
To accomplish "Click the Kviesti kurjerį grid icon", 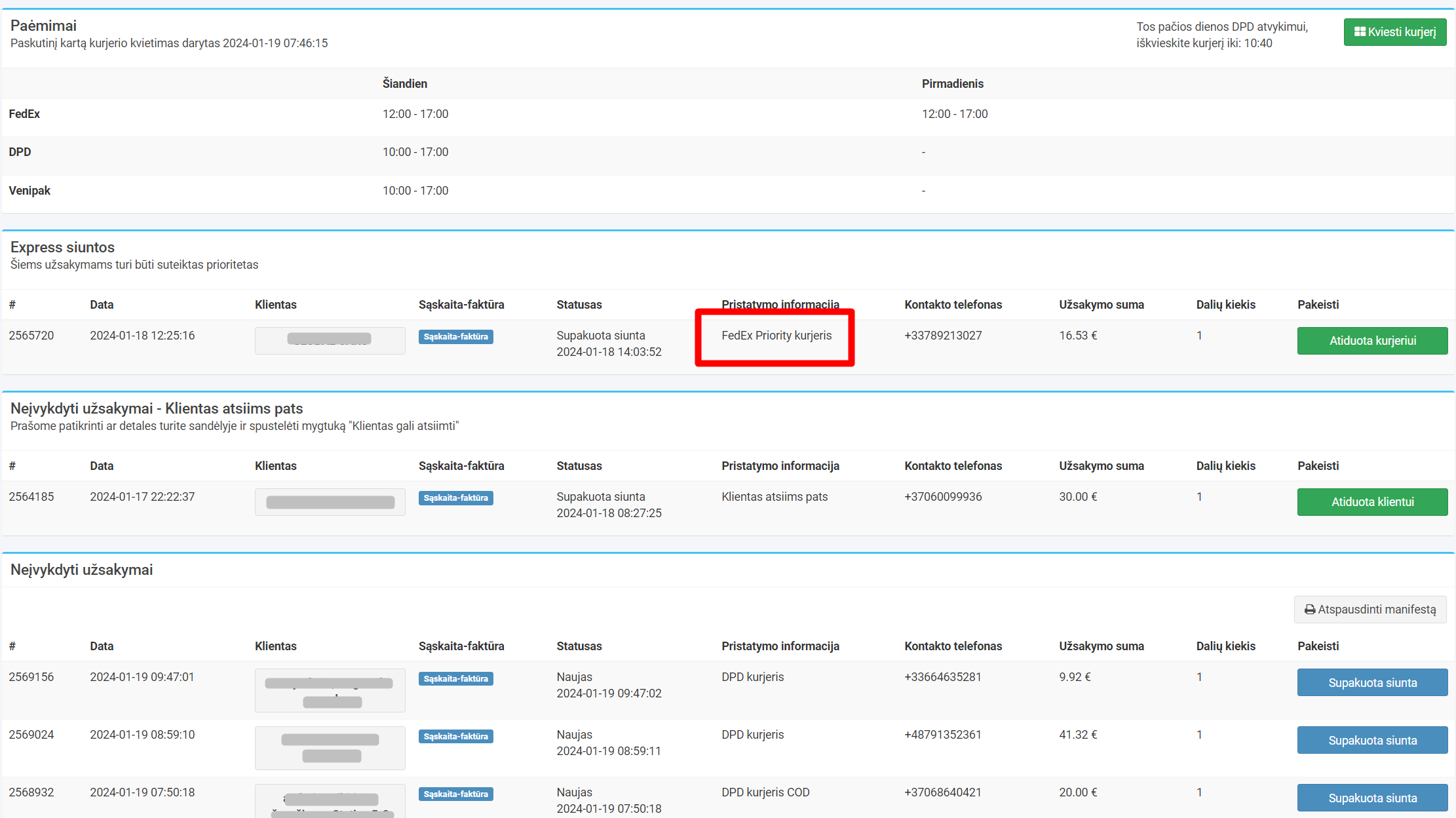I will (x=1360, y=32).
